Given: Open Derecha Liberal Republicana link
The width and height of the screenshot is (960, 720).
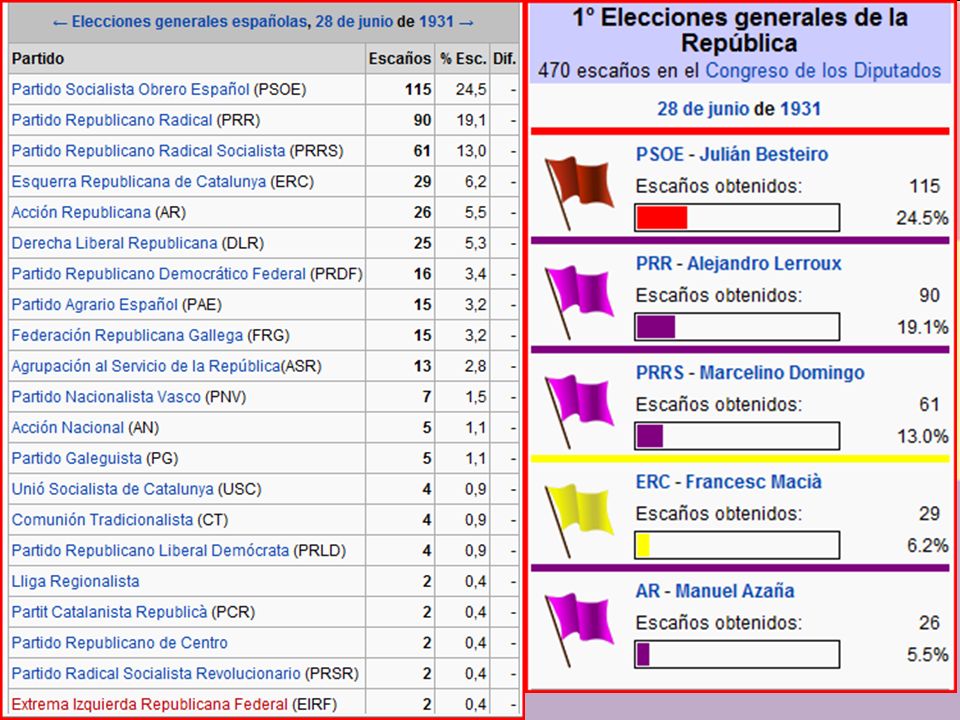Looking at the screenshot, I should click(x=114, y=243).
